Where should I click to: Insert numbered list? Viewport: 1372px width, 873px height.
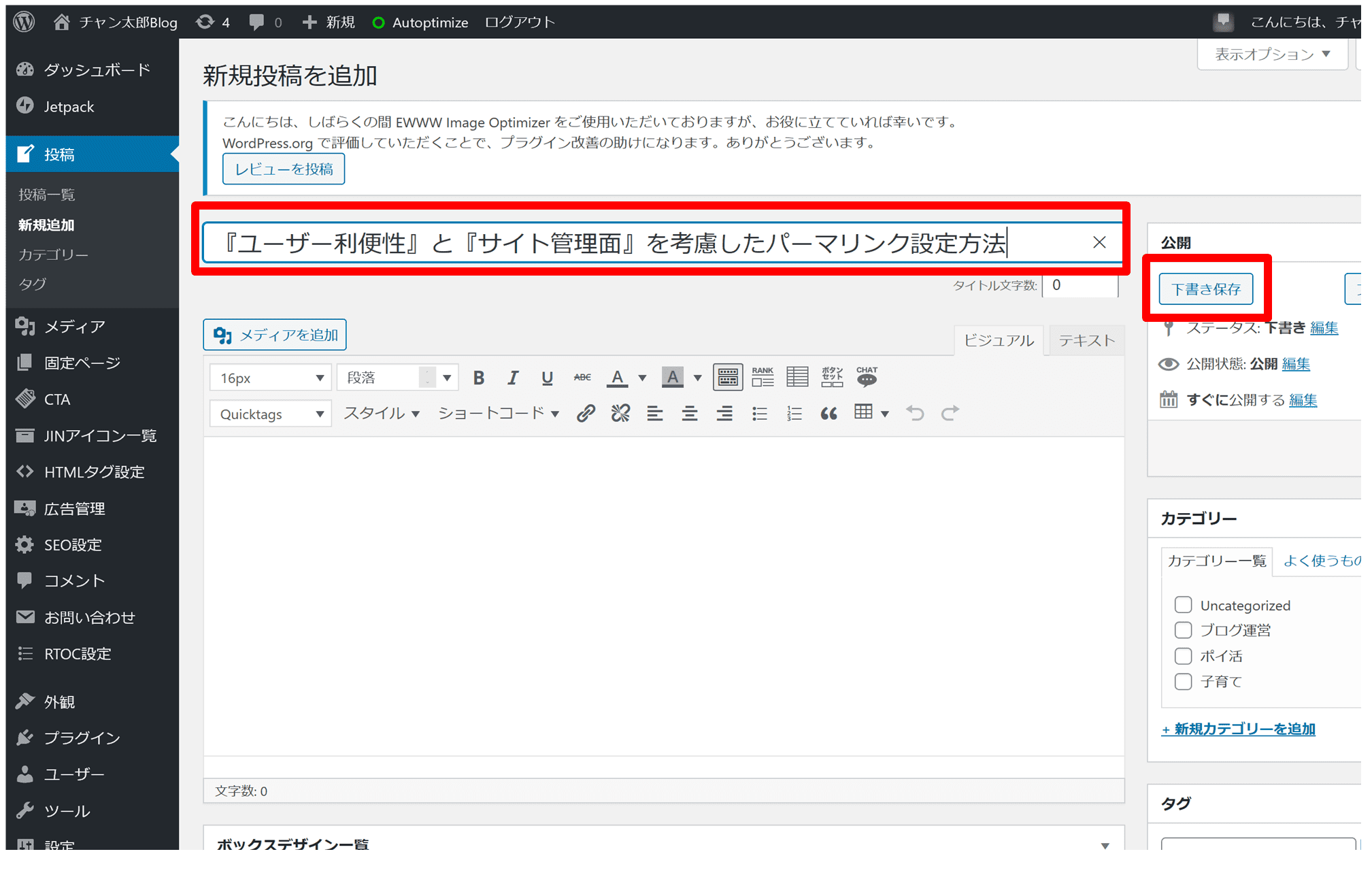(794, 413)
